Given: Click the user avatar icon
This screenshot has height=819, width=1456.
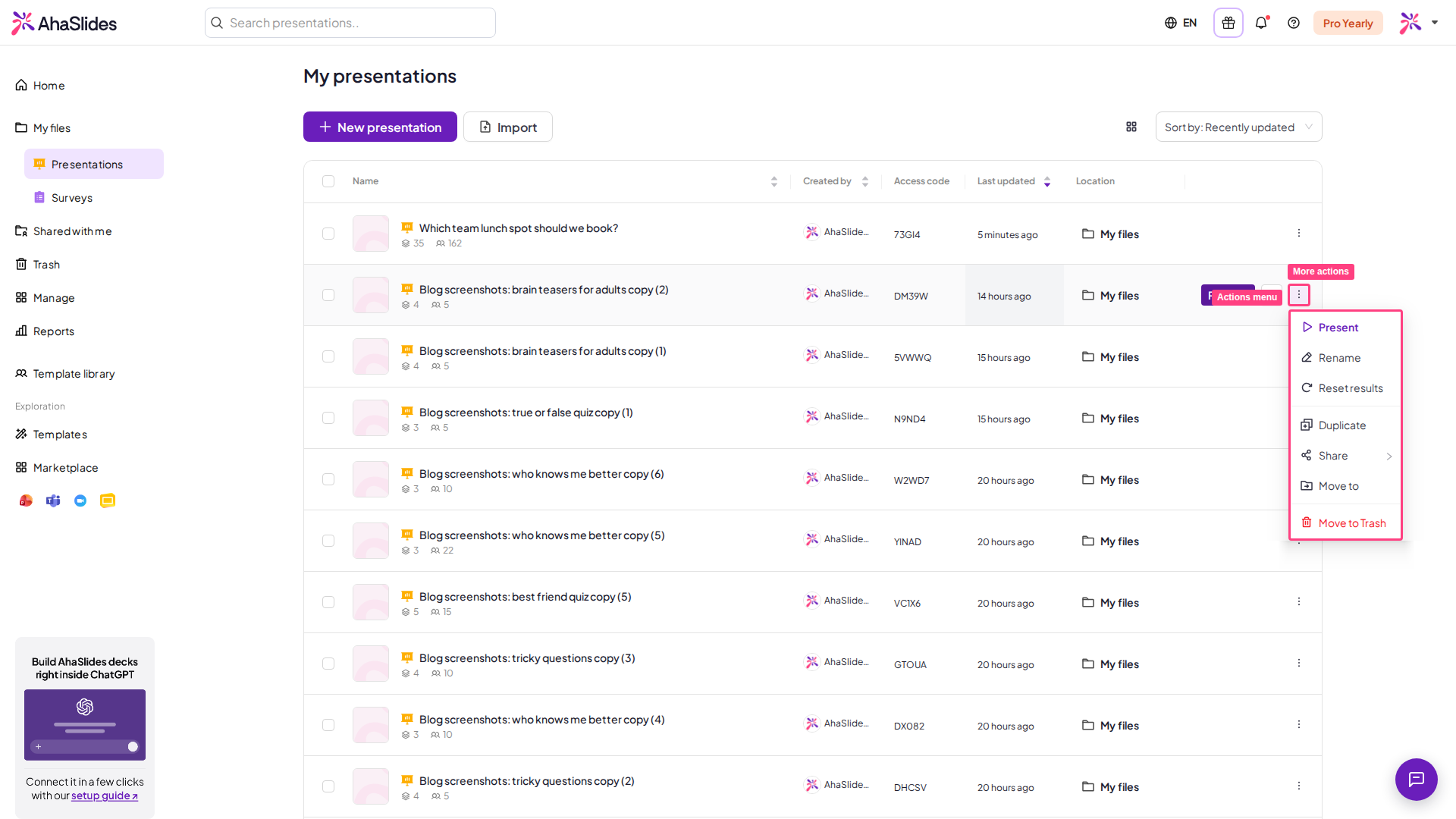Looking at the screenshot, I should [x=1410, y=23].
